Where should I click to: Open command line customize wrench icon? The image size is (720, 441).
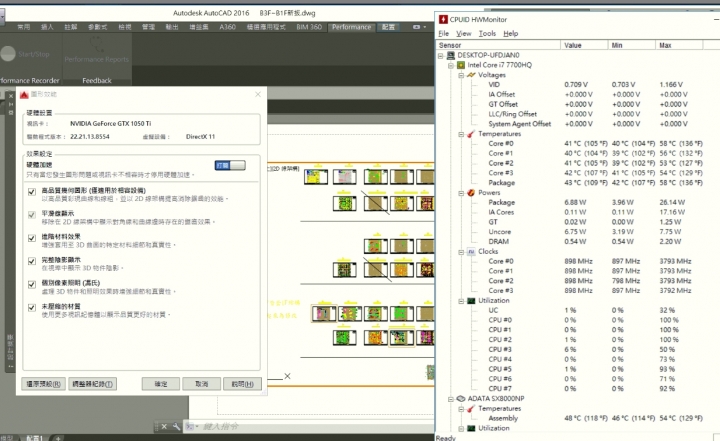[x=176, y=427]
